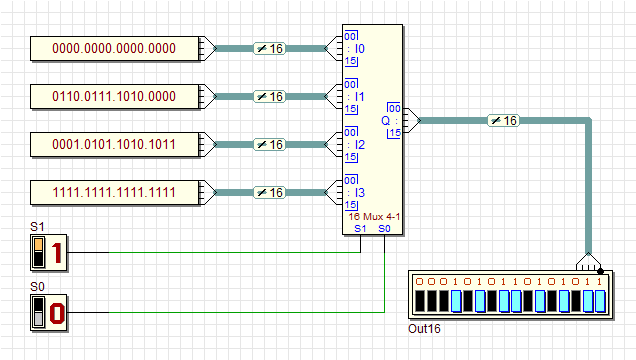Click the bus splitter at first constant output
This screenshot has width=636, height=360.
click(x=208, y=49)
